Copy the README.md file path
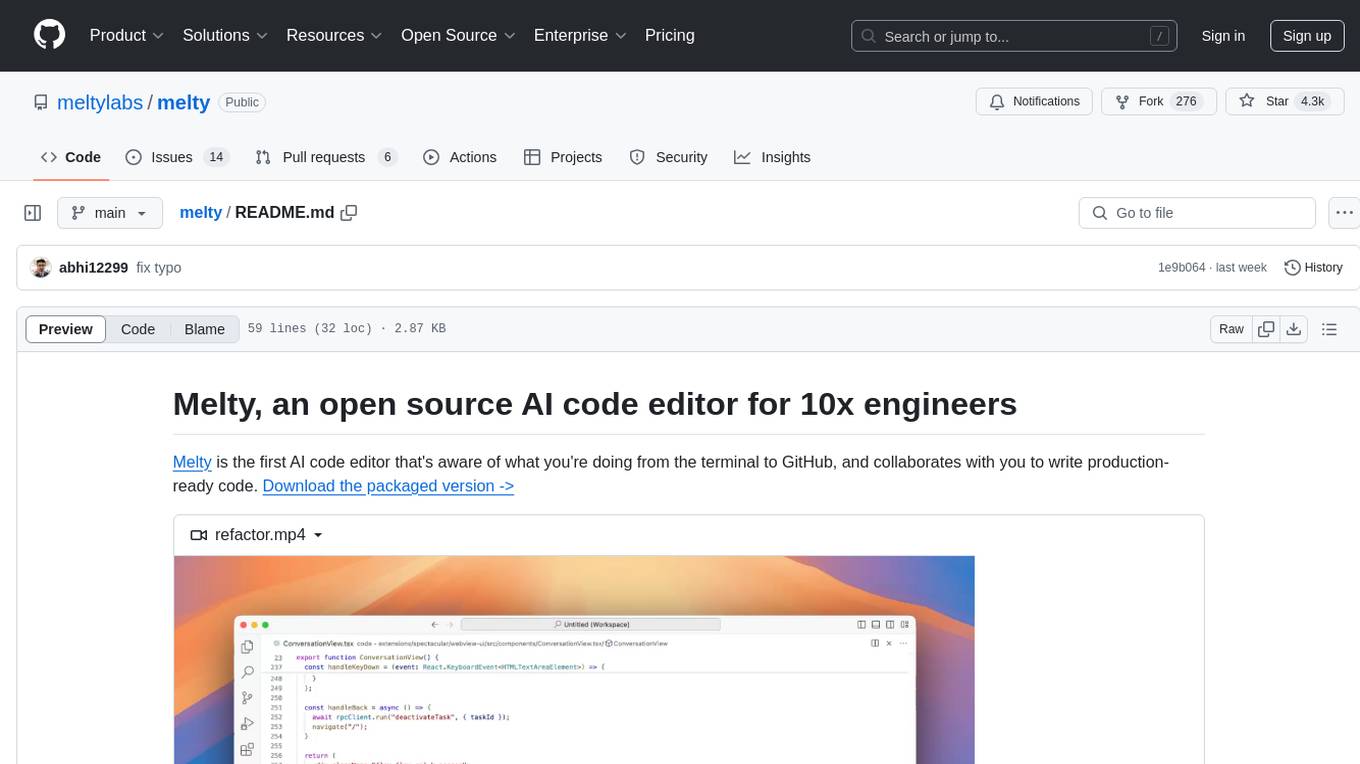Viewport: 1360px width, 764px height. 349,213
